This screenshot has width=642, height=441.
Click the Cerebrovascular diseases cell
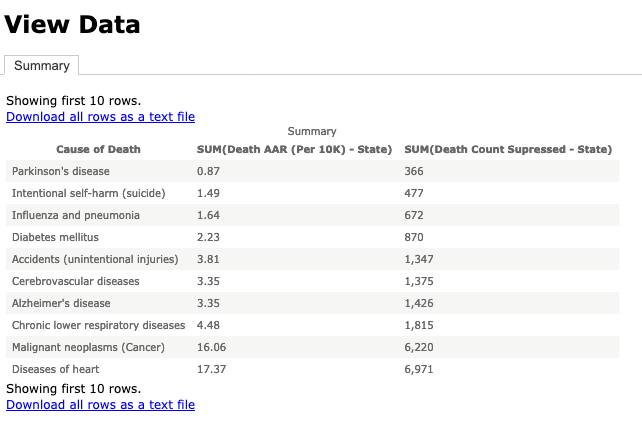[x=76, y=281]
